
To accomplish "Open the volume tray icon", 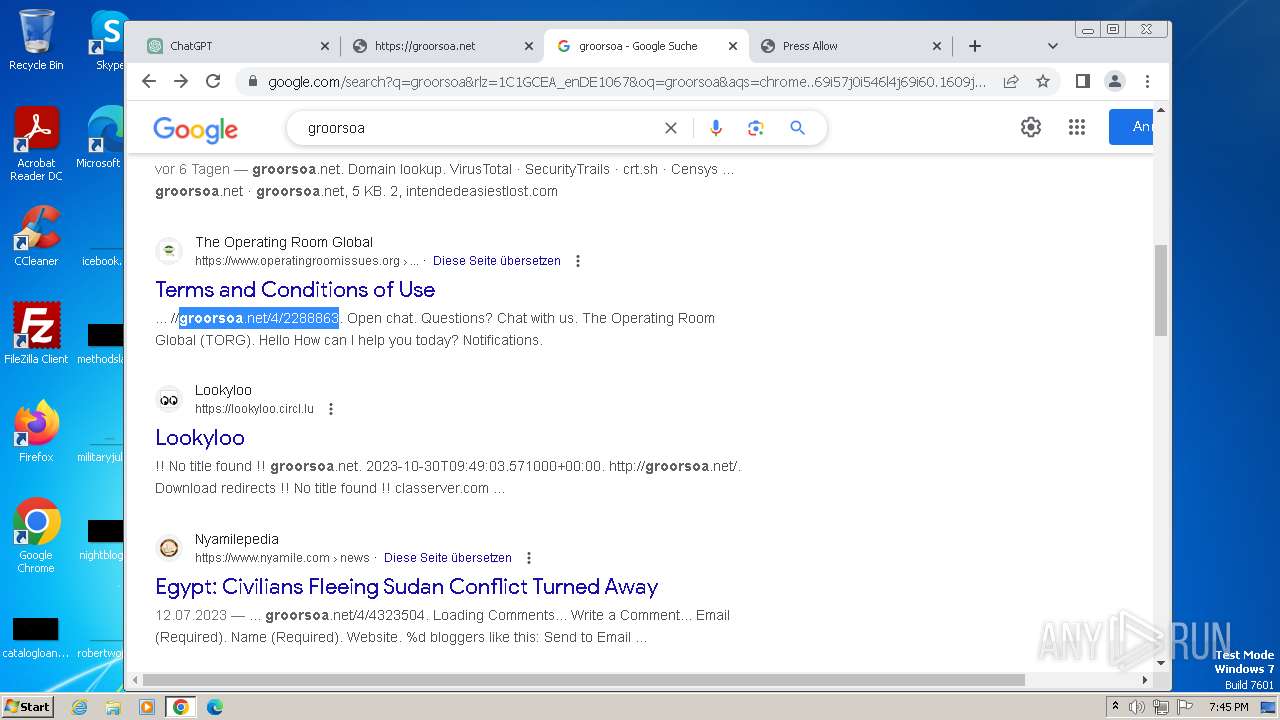I will tap(1137, 707).
